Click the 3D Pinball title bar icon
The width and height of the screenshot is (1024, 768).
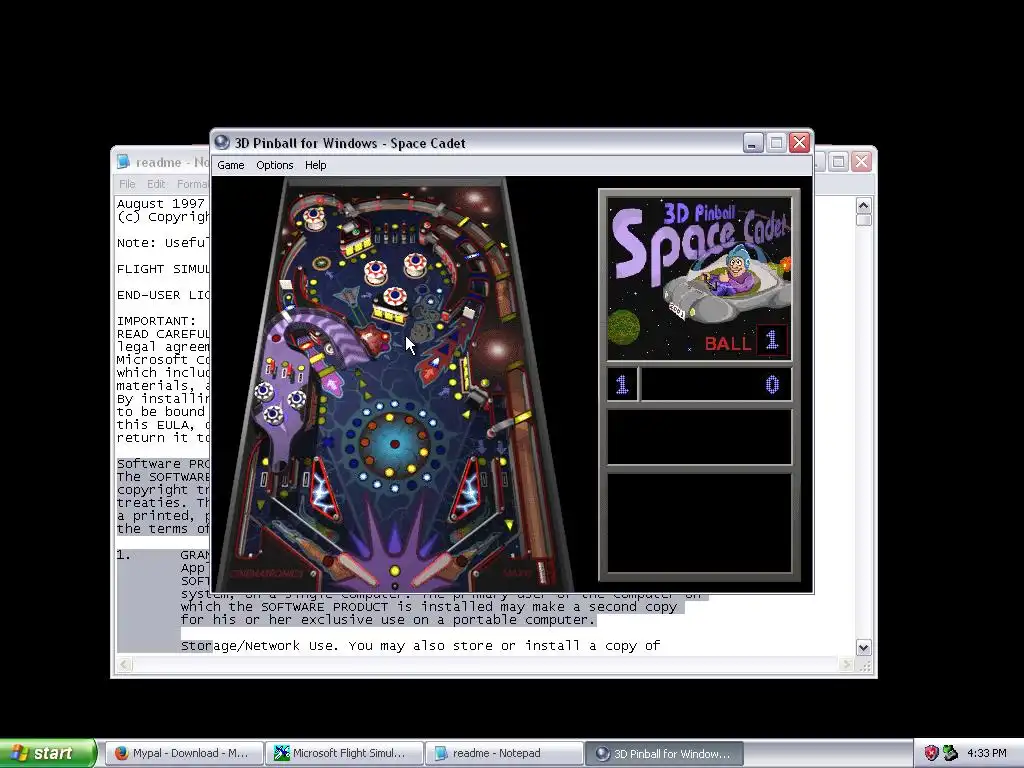pos(222,142)
